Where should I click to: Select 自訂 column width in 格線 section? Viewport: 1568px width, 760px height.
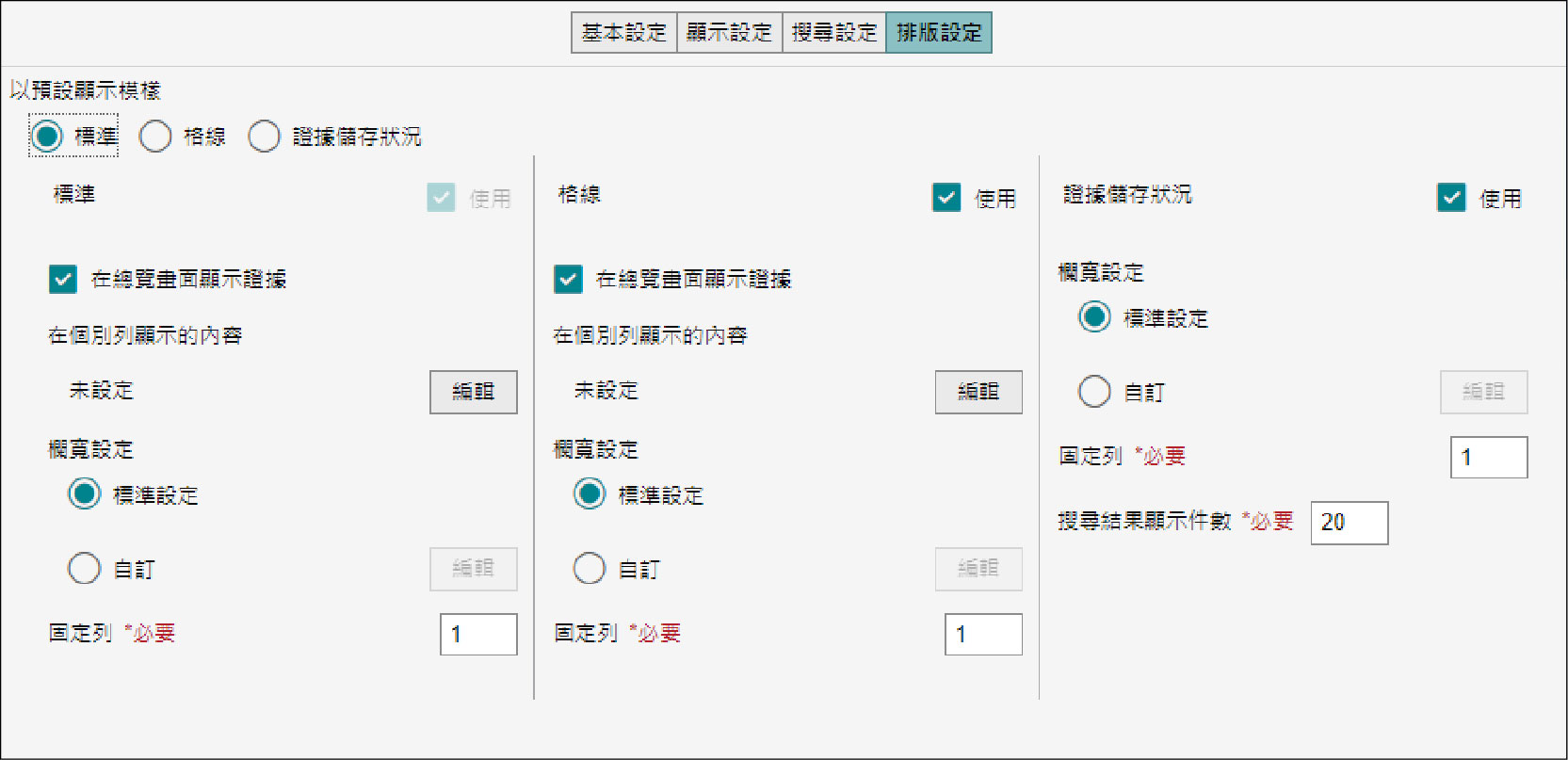click(590, 569)
